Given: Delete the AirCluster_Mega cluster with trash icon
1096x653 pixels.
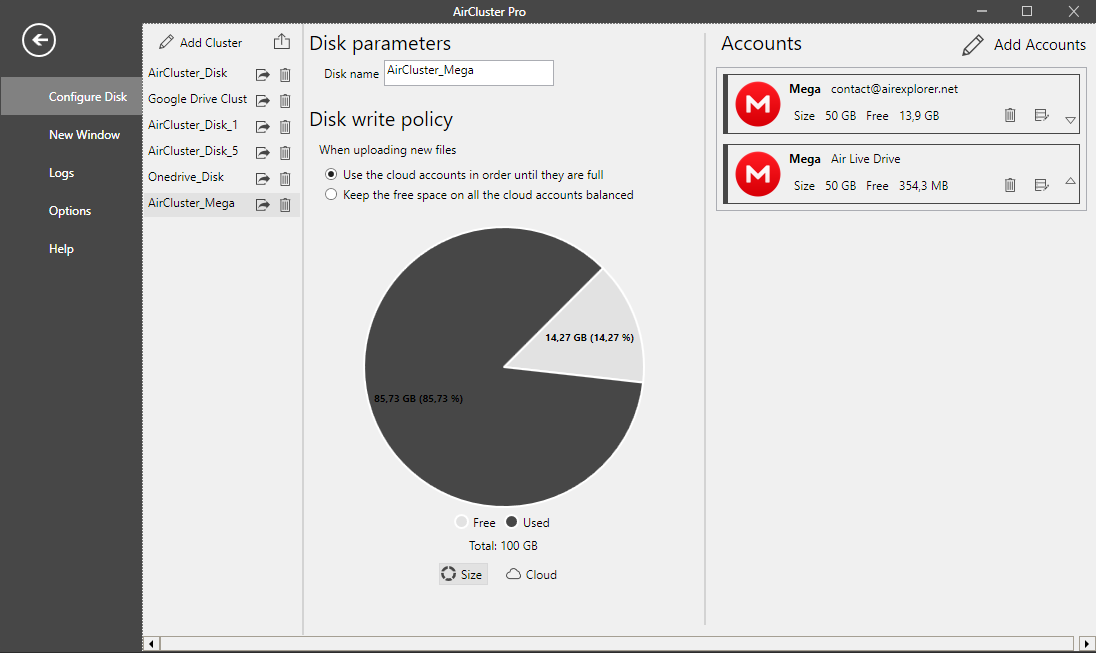Looking at the screenshot, I should (x=285, y=205).
